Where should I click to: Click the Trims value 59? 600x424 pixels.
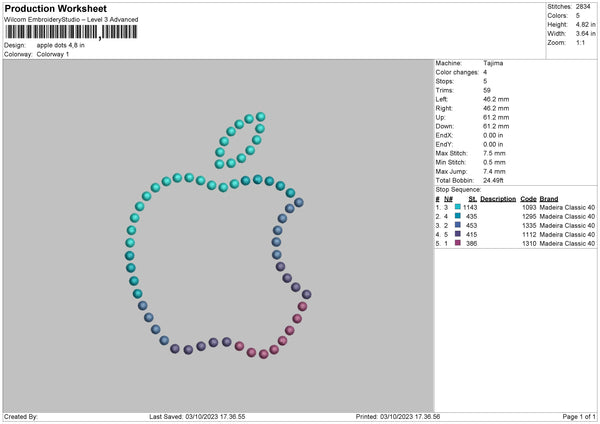tap(487, 90)
